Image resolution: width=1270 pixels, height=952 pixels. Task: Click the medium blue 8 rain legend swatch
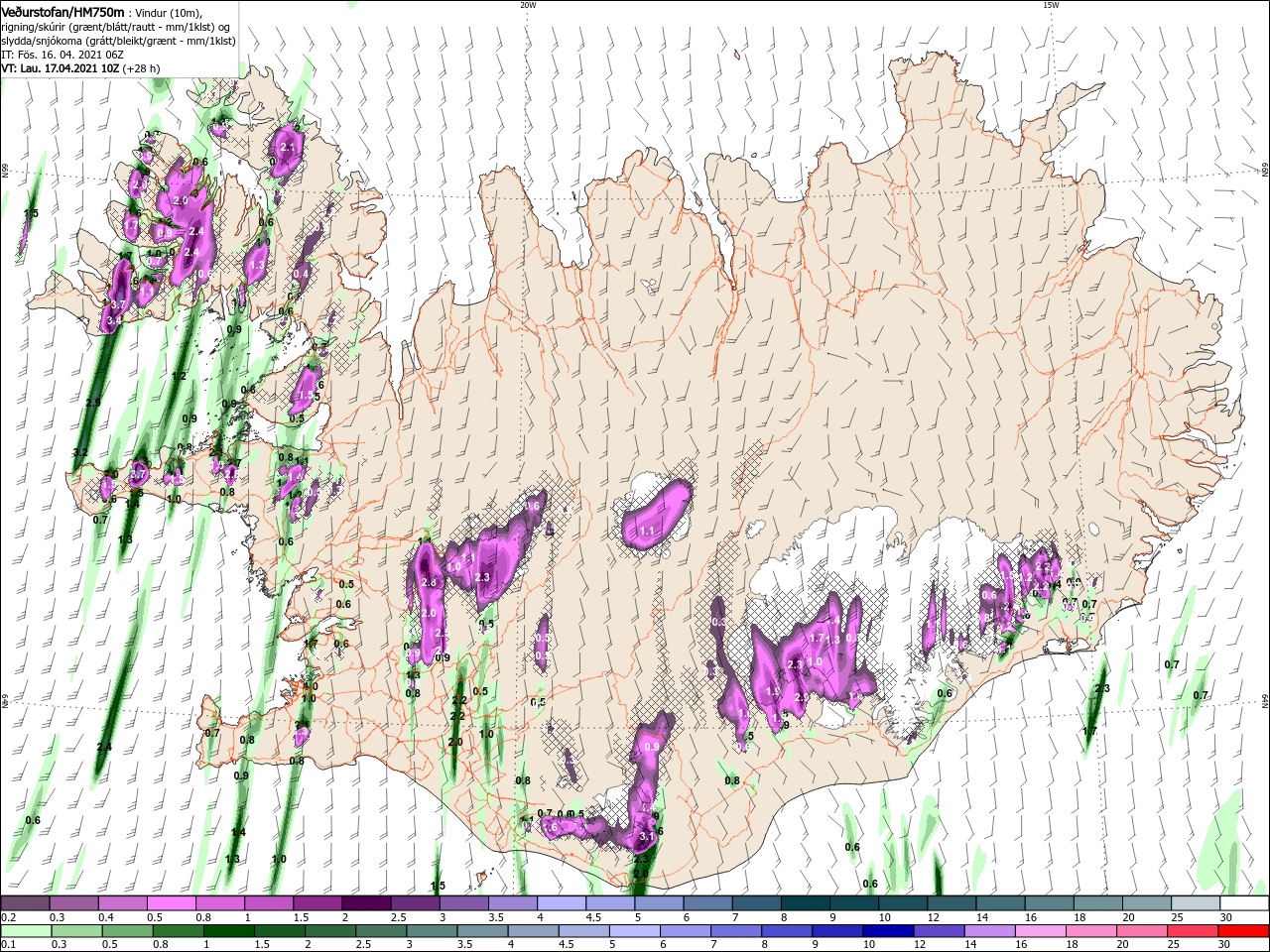click(788, 931)
